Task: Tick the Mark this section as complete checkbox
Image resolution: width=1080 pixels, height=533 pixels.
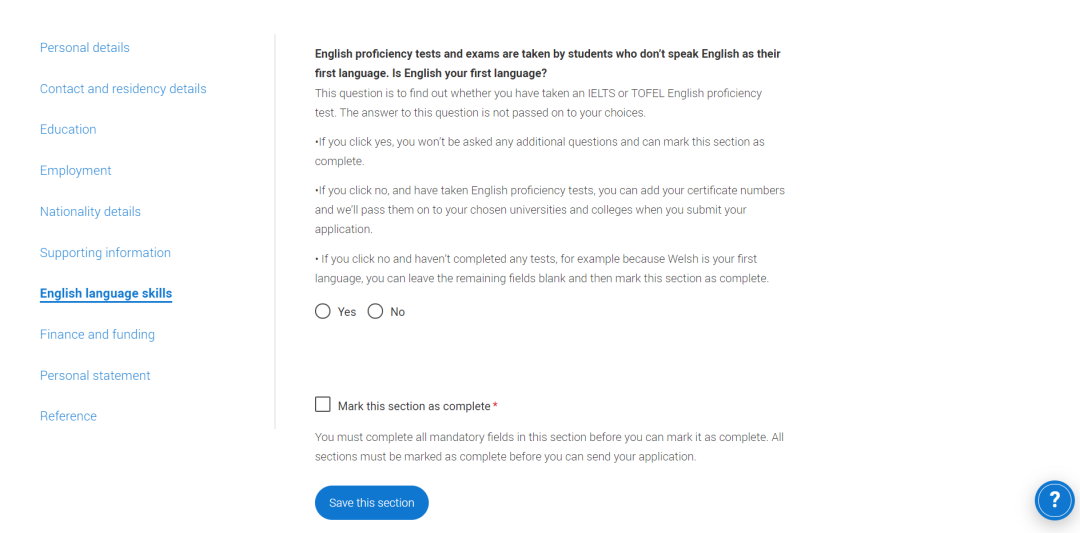Action: (322, 404)
